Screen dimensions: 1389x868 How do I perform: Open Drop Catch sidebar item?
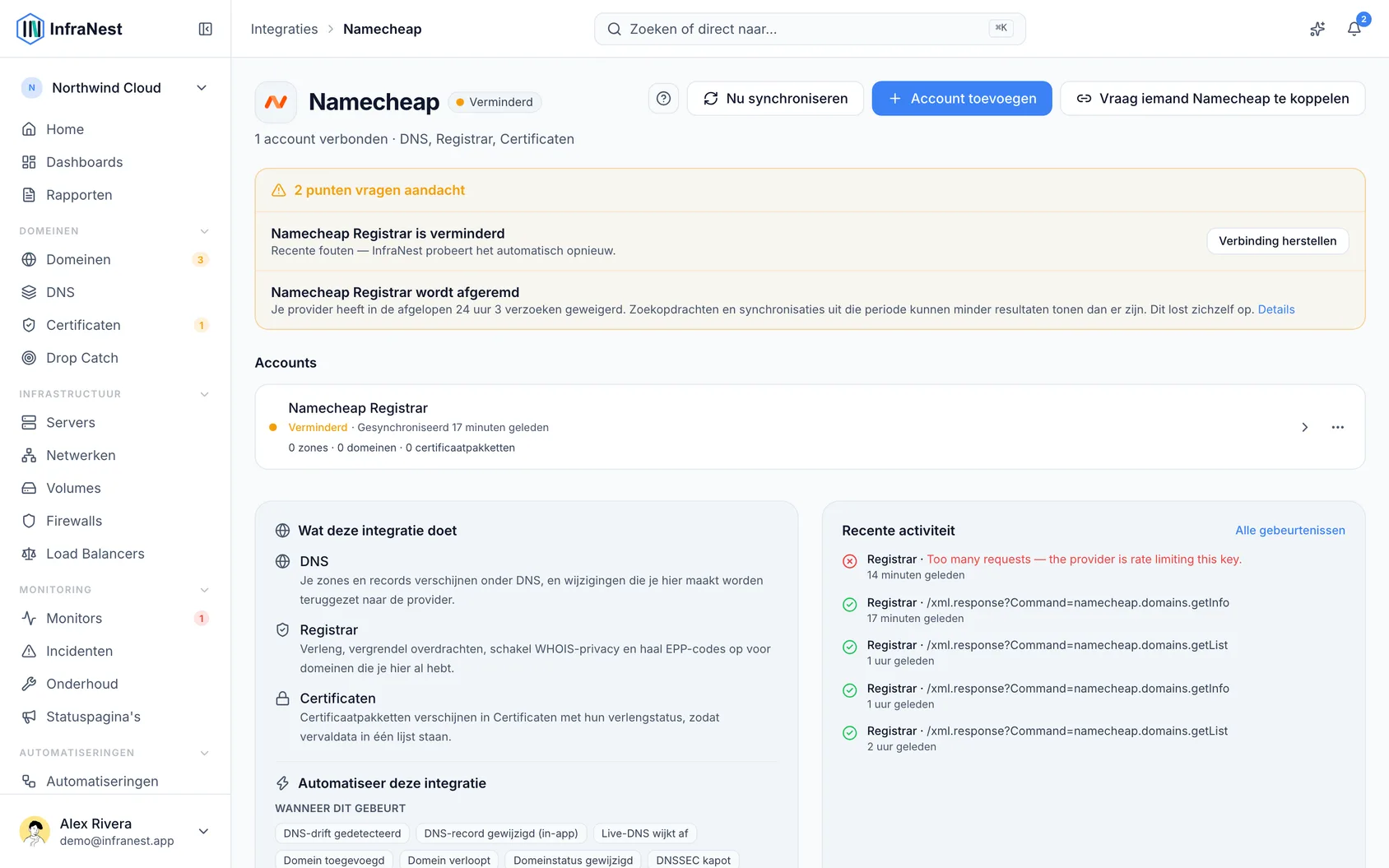115,358
